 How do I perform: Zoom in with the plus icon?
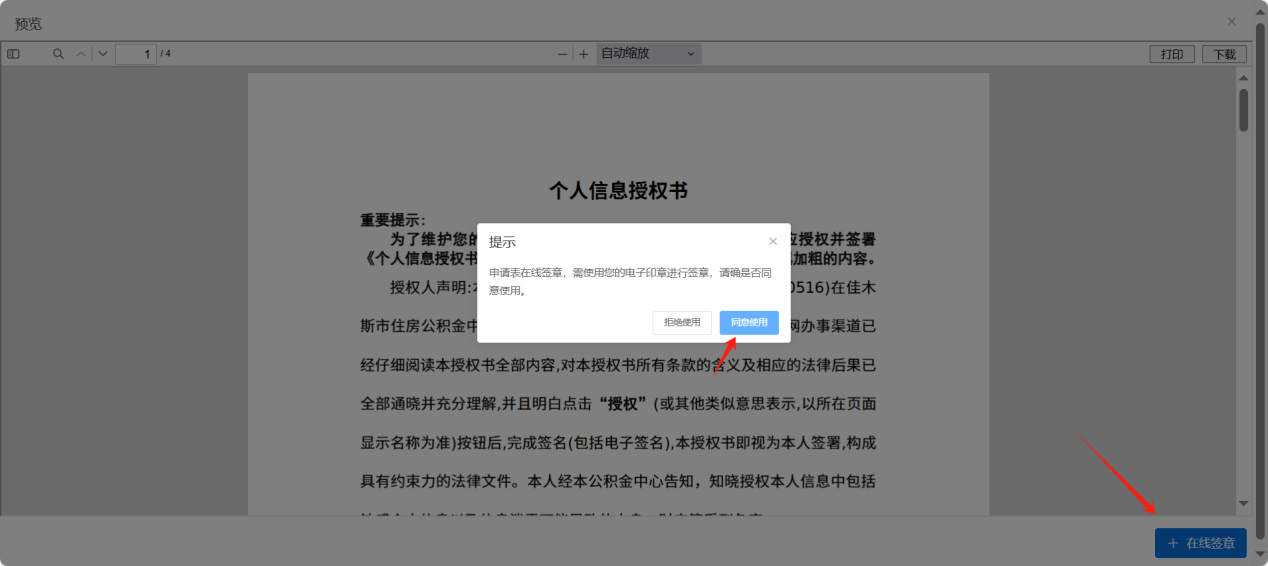(583, 54)
